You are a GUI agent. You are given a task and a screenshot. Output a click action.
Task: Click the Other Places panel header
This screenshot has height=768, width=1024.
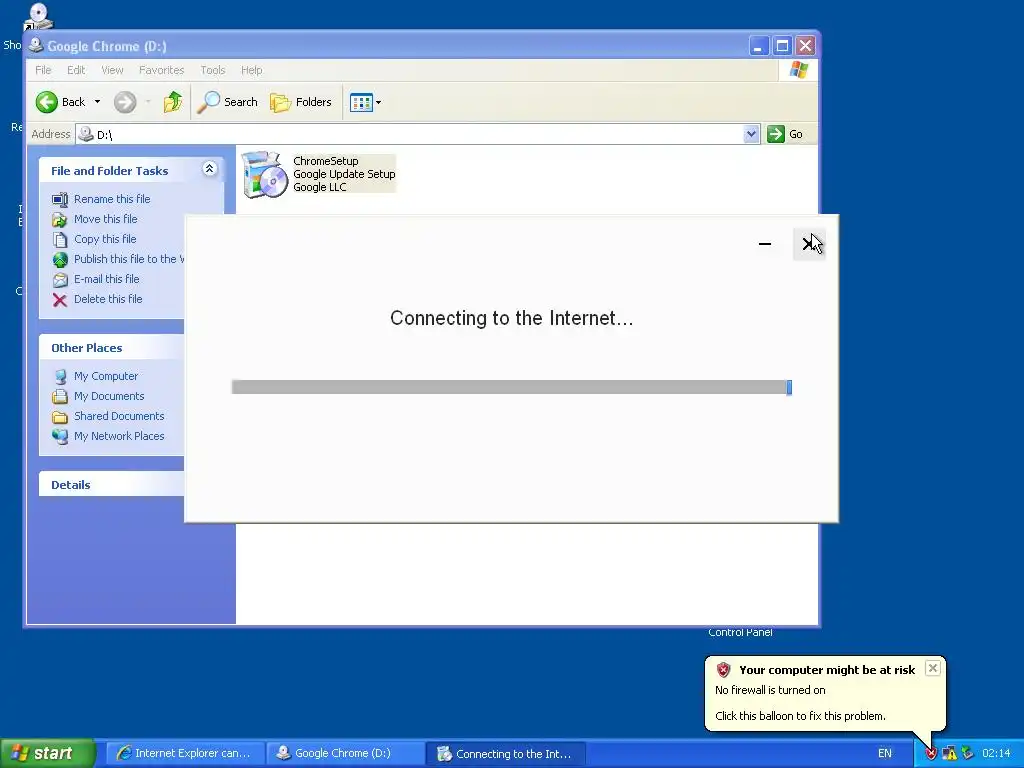click(111, 347)
